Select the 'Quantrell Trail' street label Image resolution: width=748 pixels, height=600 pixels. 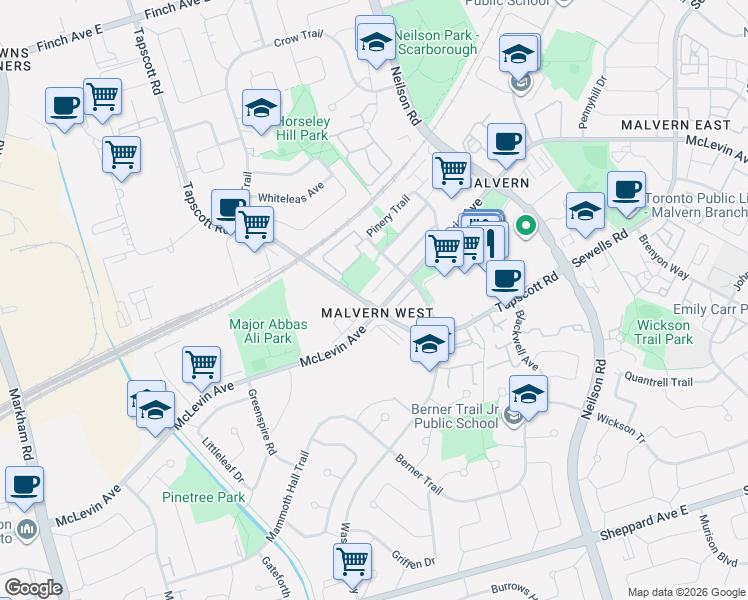pos(658,379)
